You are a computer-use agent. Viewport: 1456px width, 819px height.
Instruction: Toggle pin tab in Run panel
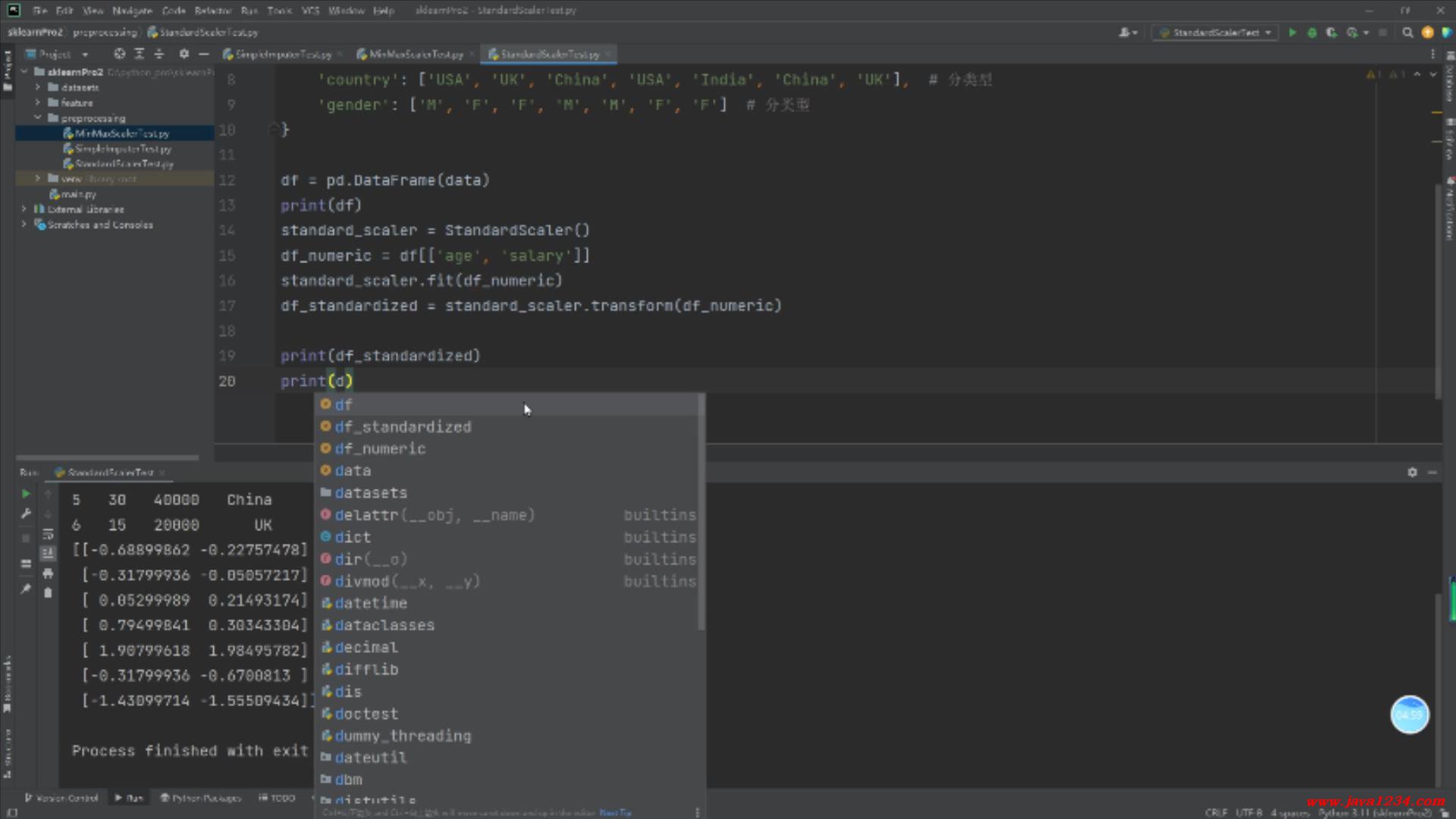click(x=26, y=588)
